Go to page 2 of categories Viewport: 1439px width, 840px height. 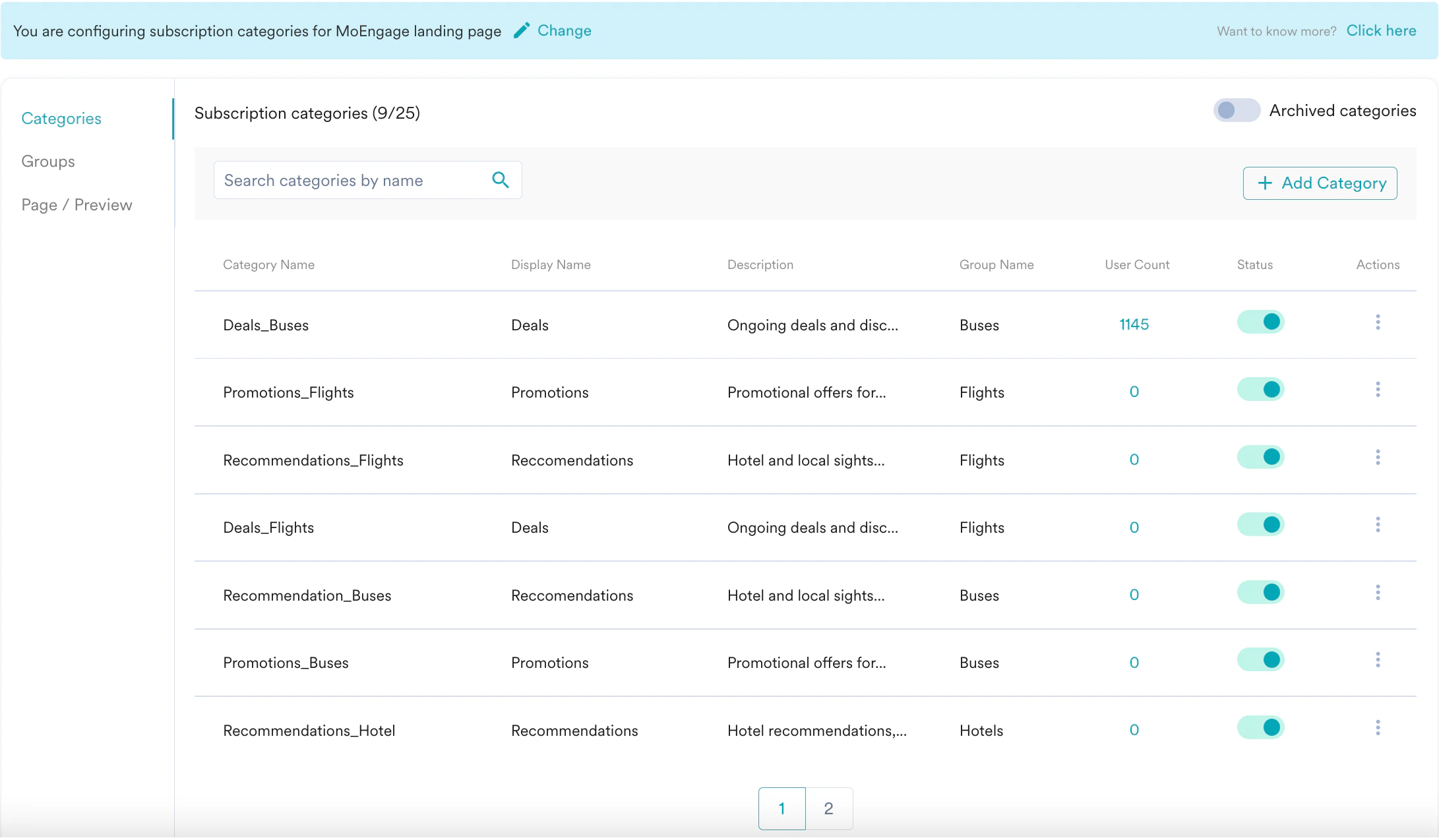828,808
